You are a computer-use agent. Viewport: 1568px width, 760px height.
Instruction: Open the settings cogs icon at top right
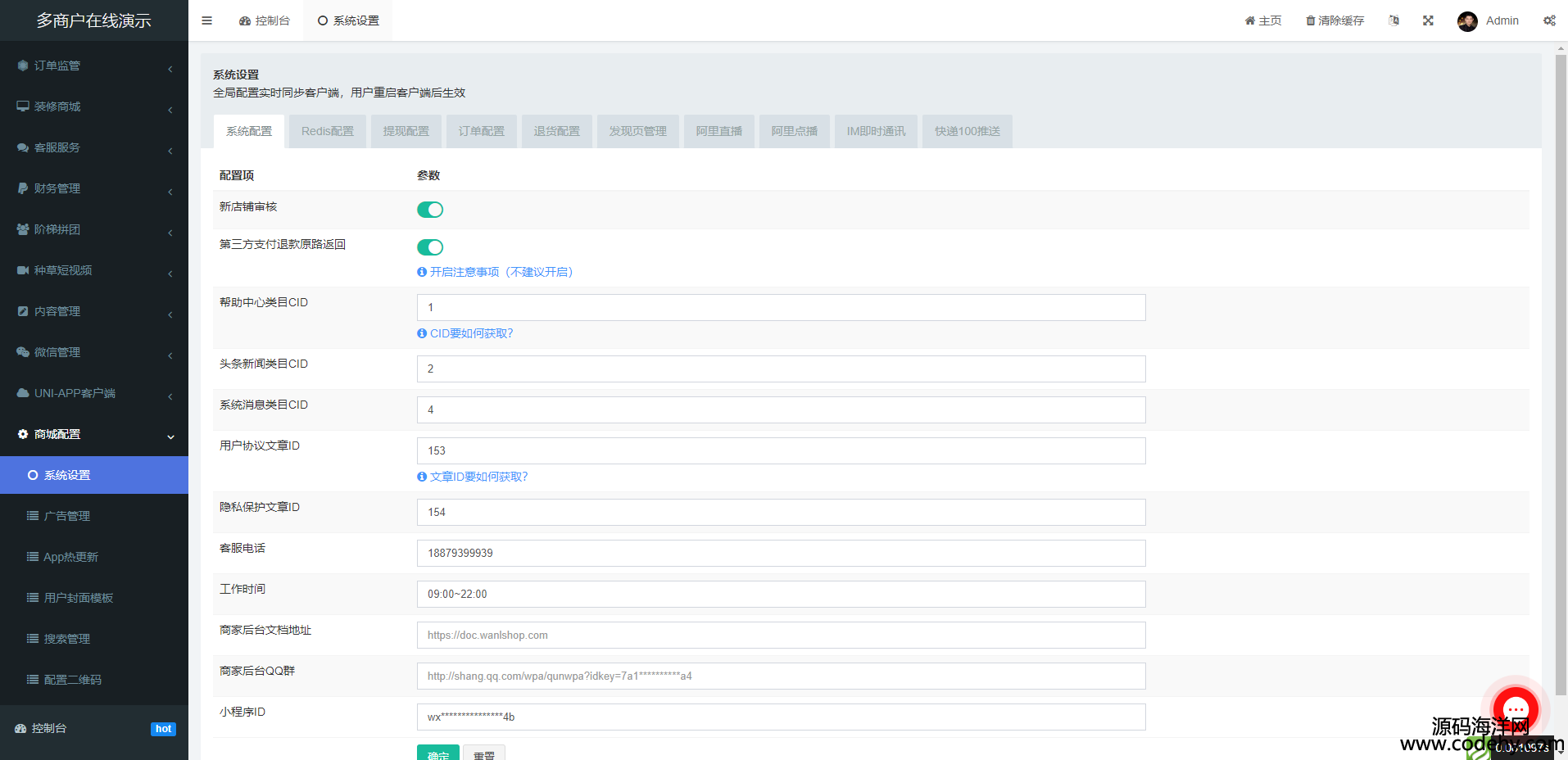[1549, 20]
